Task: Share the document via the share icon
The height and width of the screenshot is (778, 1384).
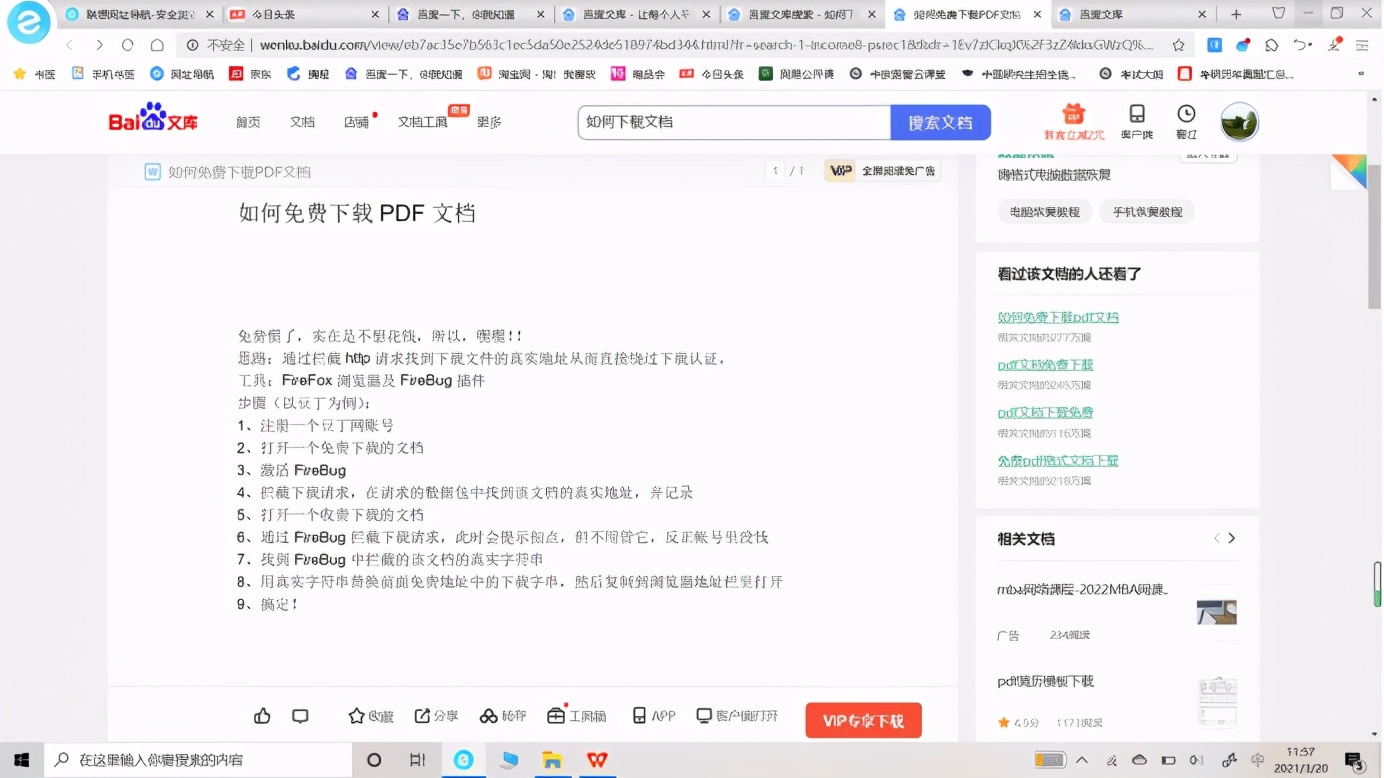Action: [x=436, y=716]
